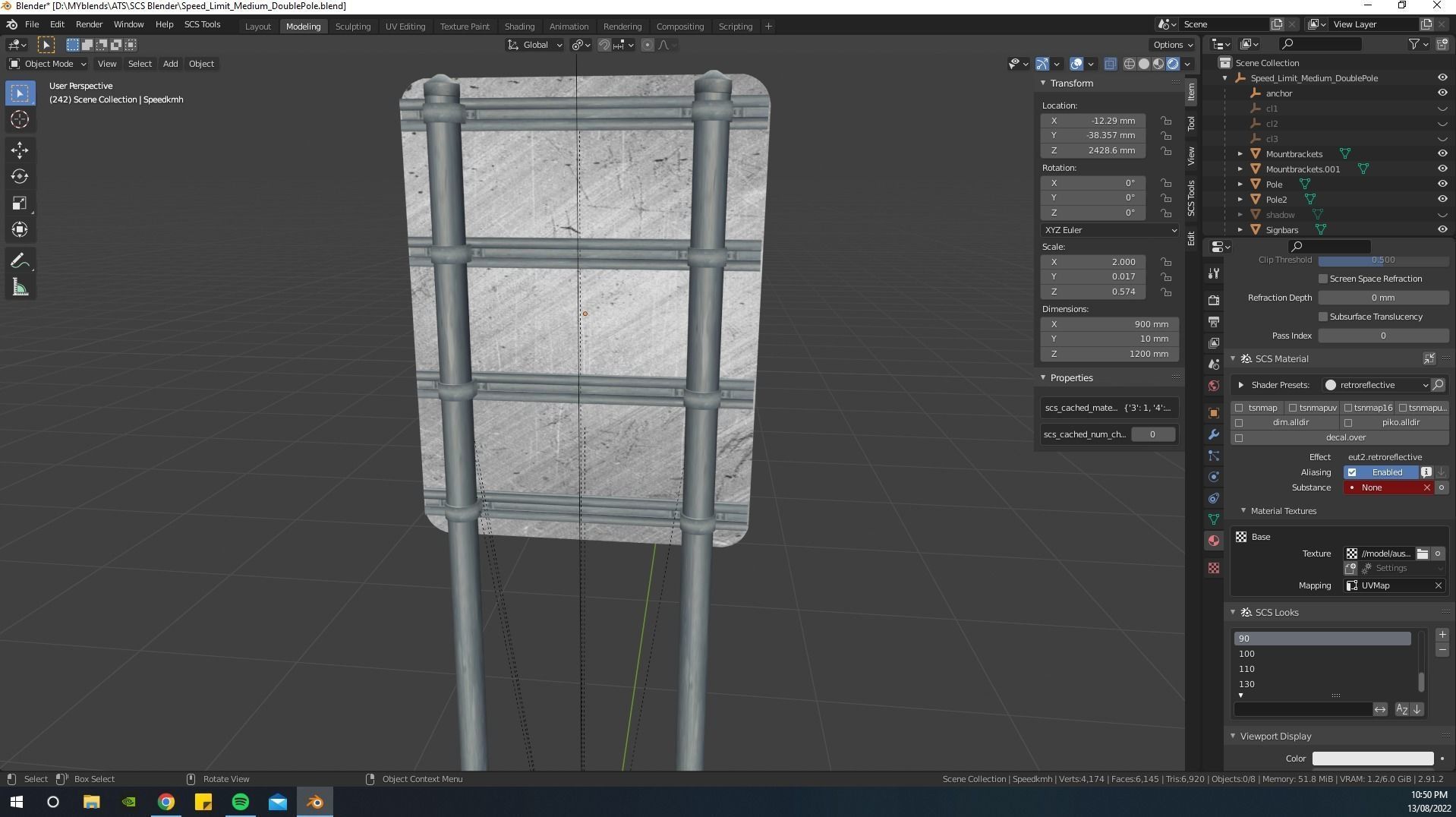Select the Scale tool
This screenshot has height=817, width=1456.
[20, 203]
